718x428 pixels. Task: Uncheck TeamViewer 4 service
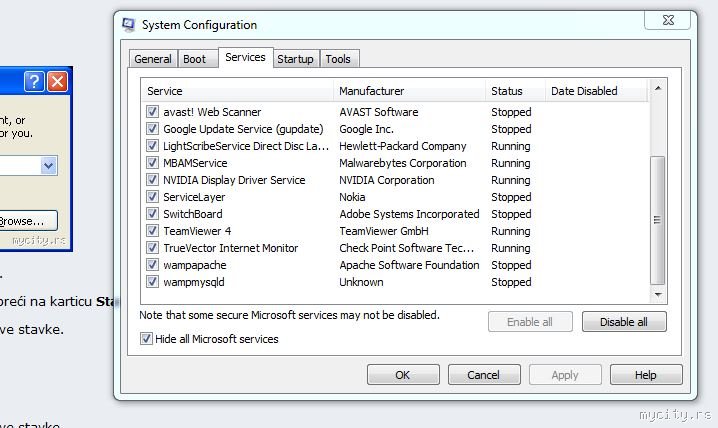click(x=152, y=230)
